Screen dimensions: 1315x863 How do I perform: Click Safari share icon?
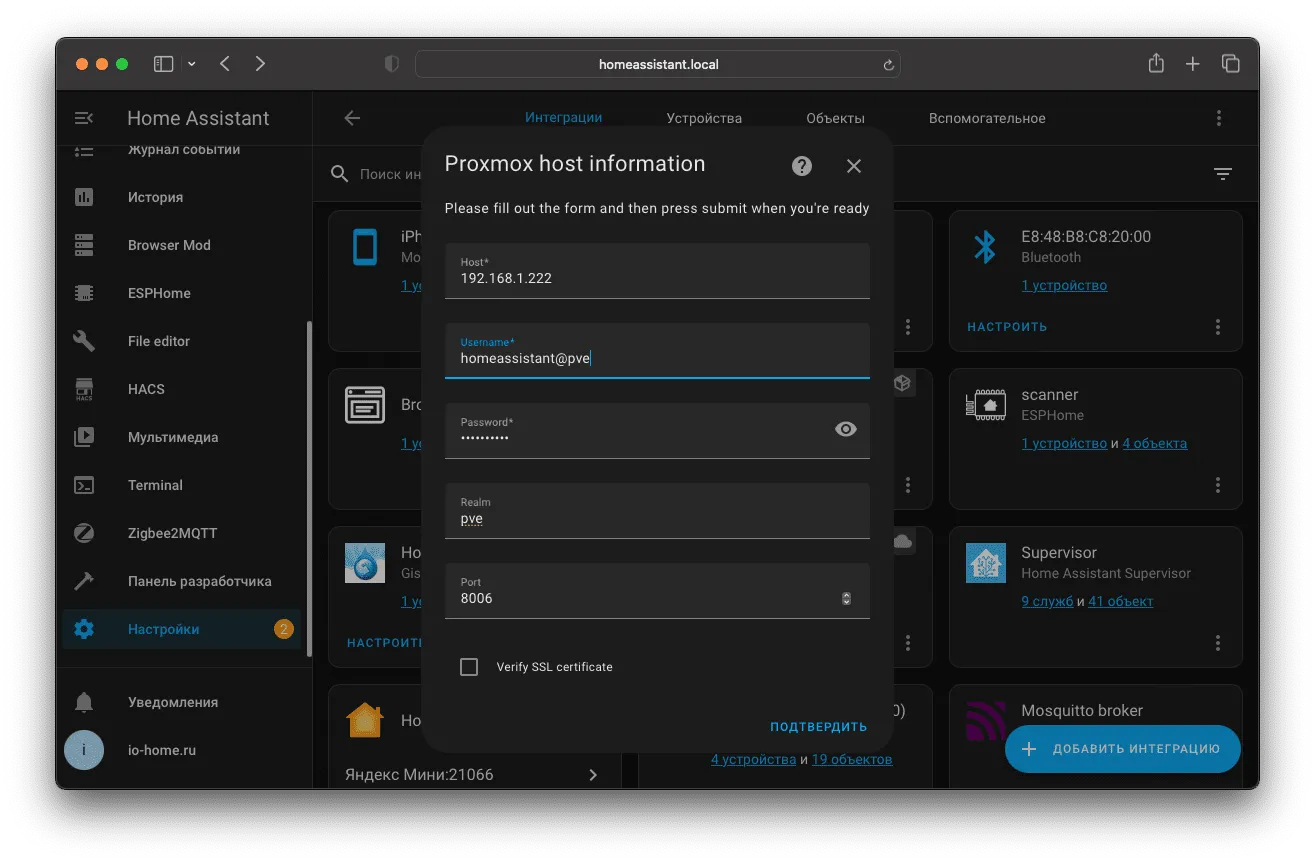click(x=1156, y=63)
